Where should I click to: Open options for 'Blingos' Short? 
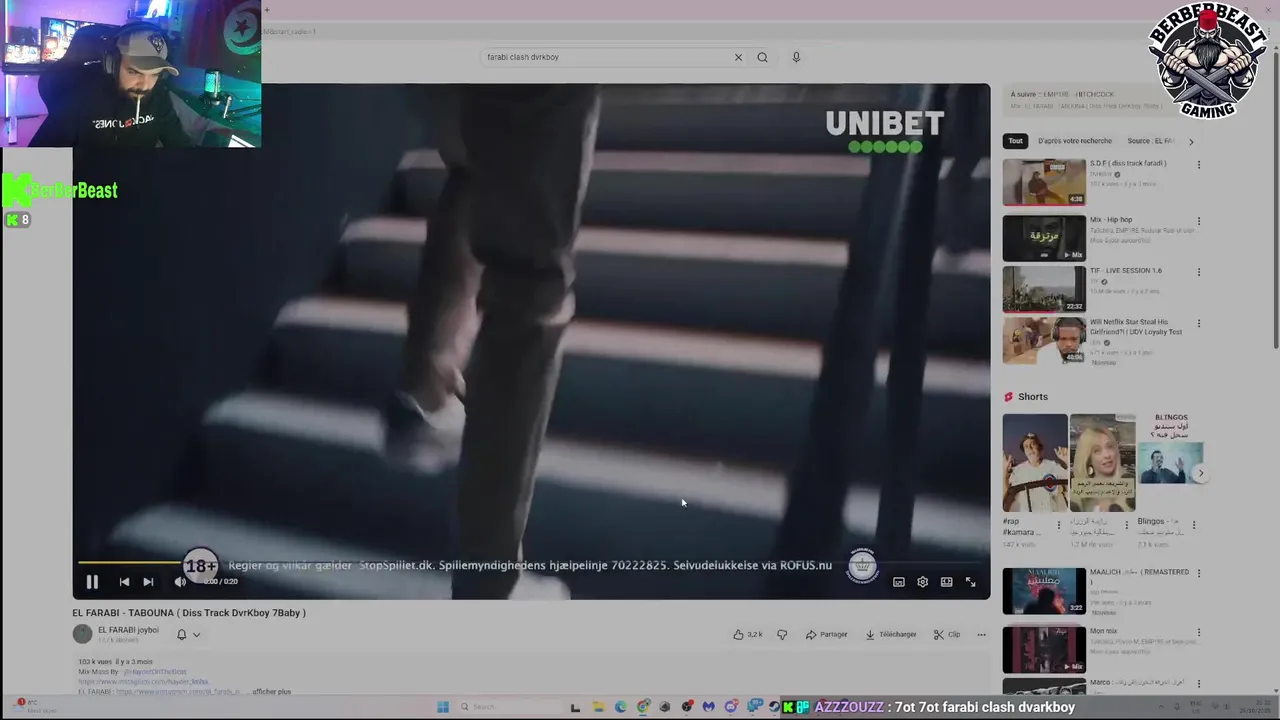[1193, 524]
